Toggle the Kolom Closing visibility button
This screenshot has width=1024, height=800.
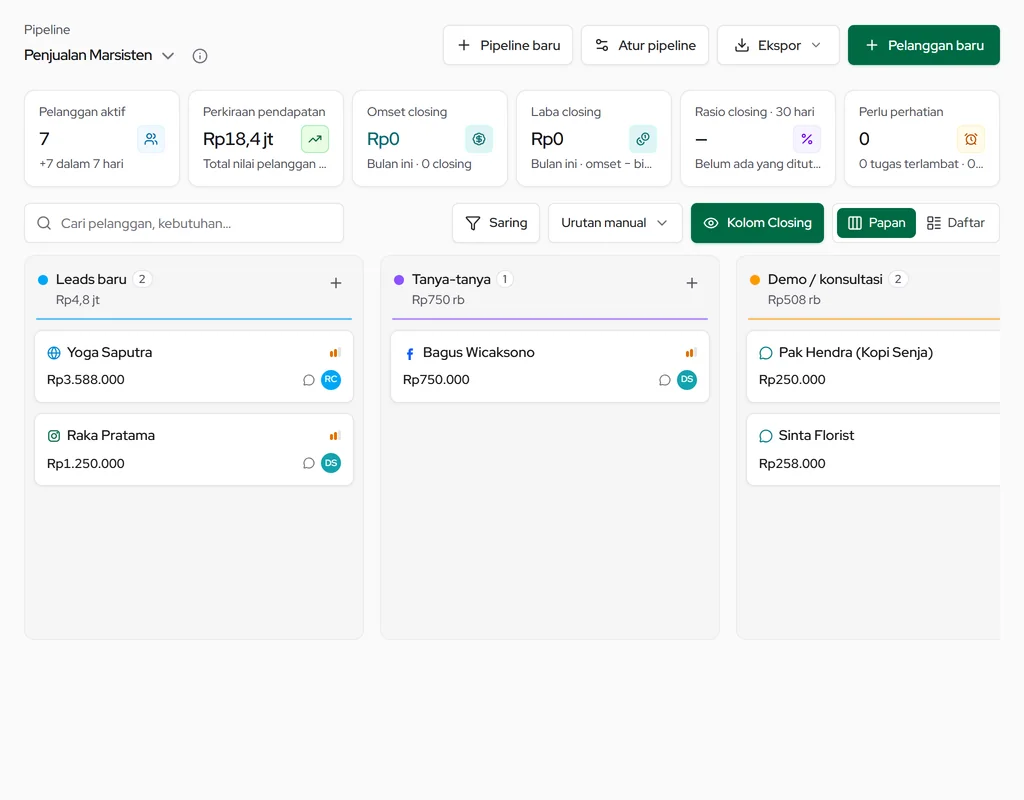[x=758, y=223]
